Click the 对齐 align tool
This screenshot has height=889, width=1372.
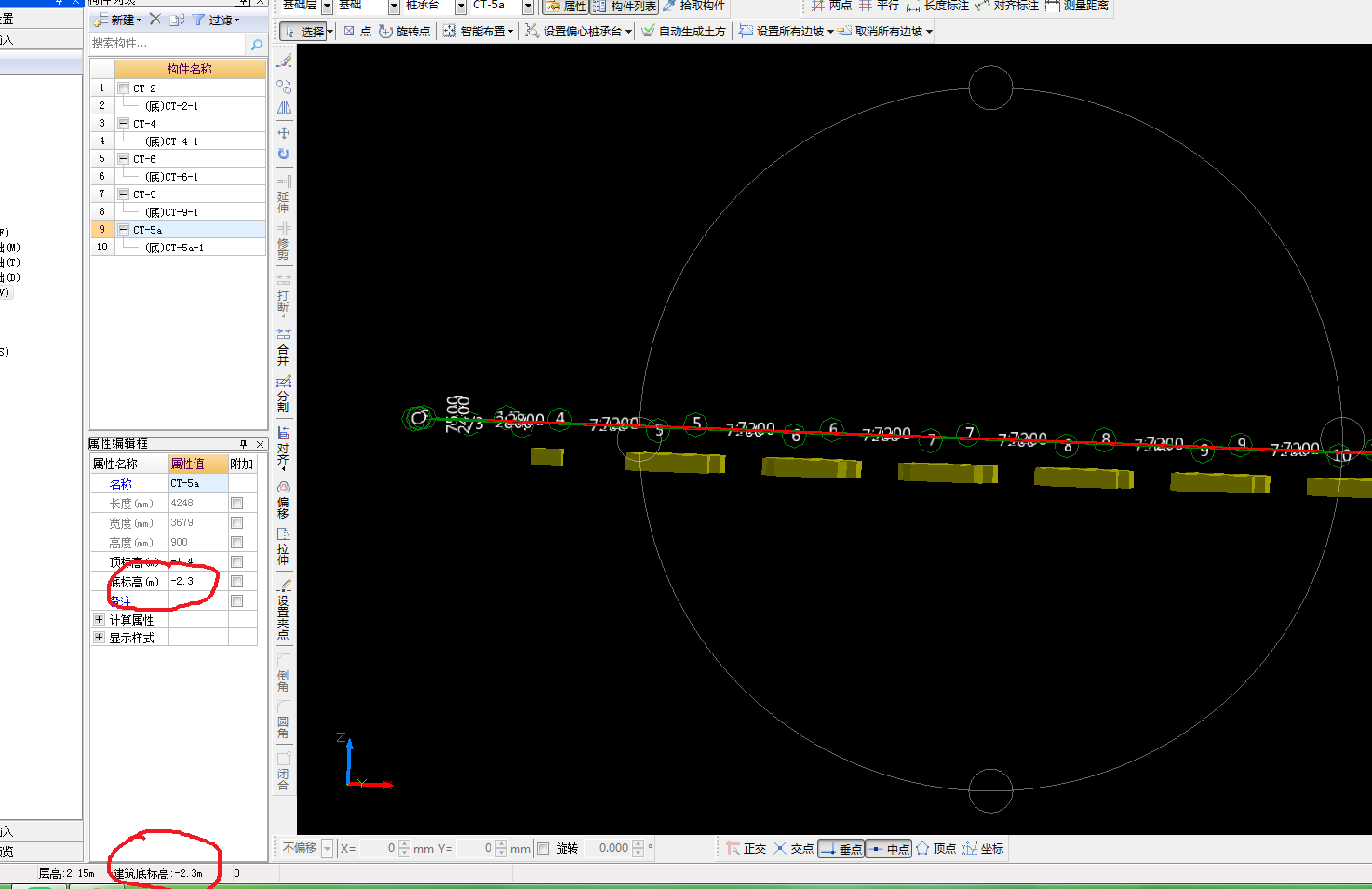pos(284,447)
